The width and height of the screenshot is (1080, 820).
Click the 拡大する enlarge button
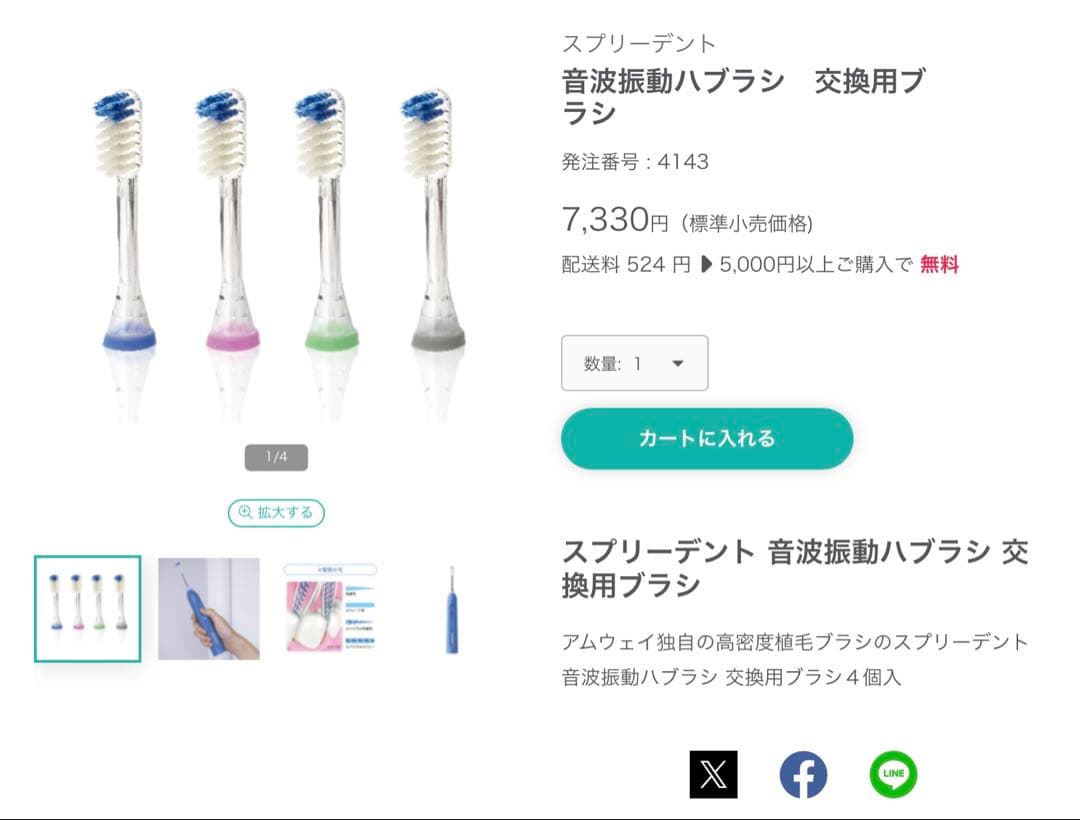[276, 513]
